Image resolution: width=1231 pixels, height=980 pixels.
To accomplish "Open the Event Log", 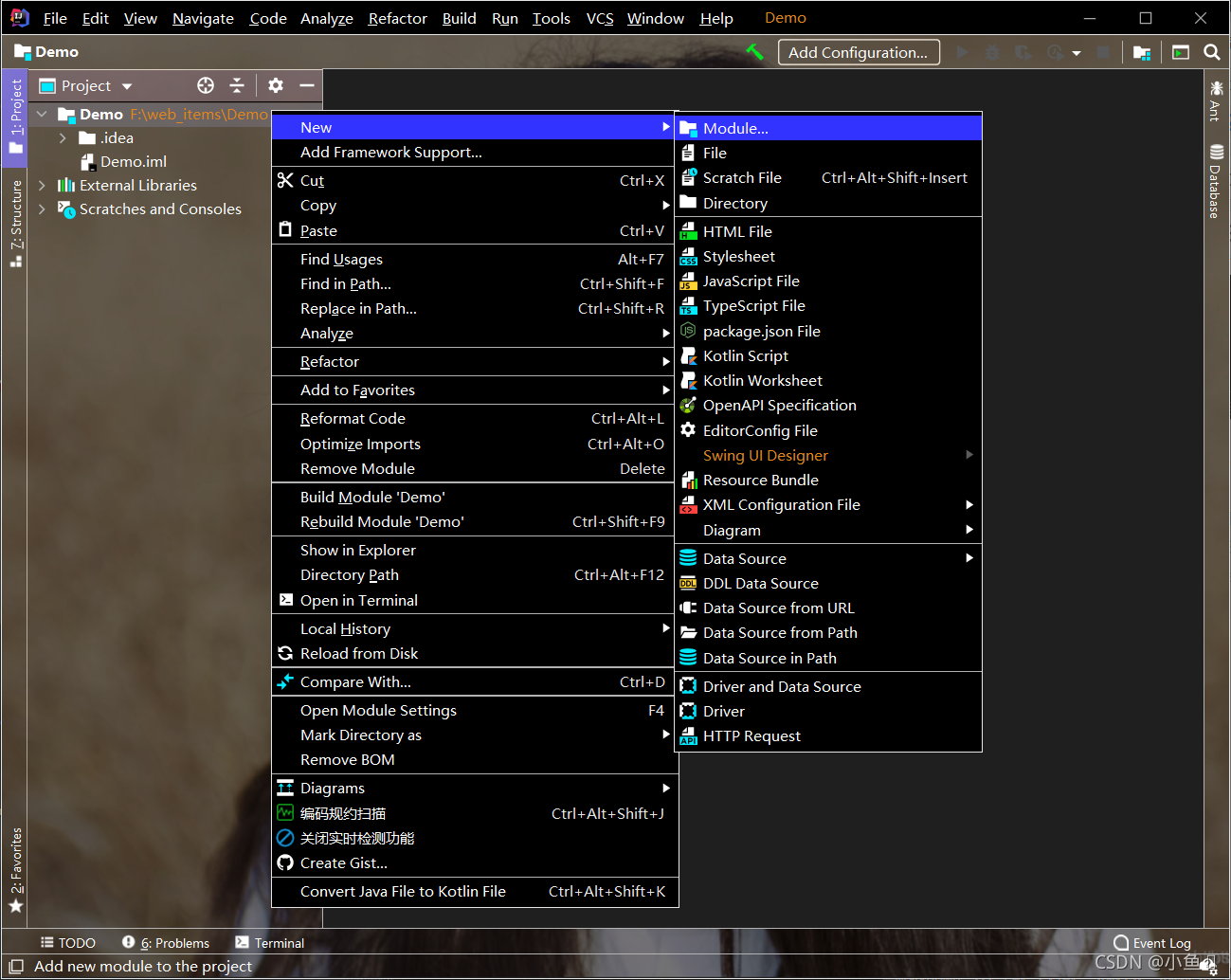I will click(x=1152, y=943).
